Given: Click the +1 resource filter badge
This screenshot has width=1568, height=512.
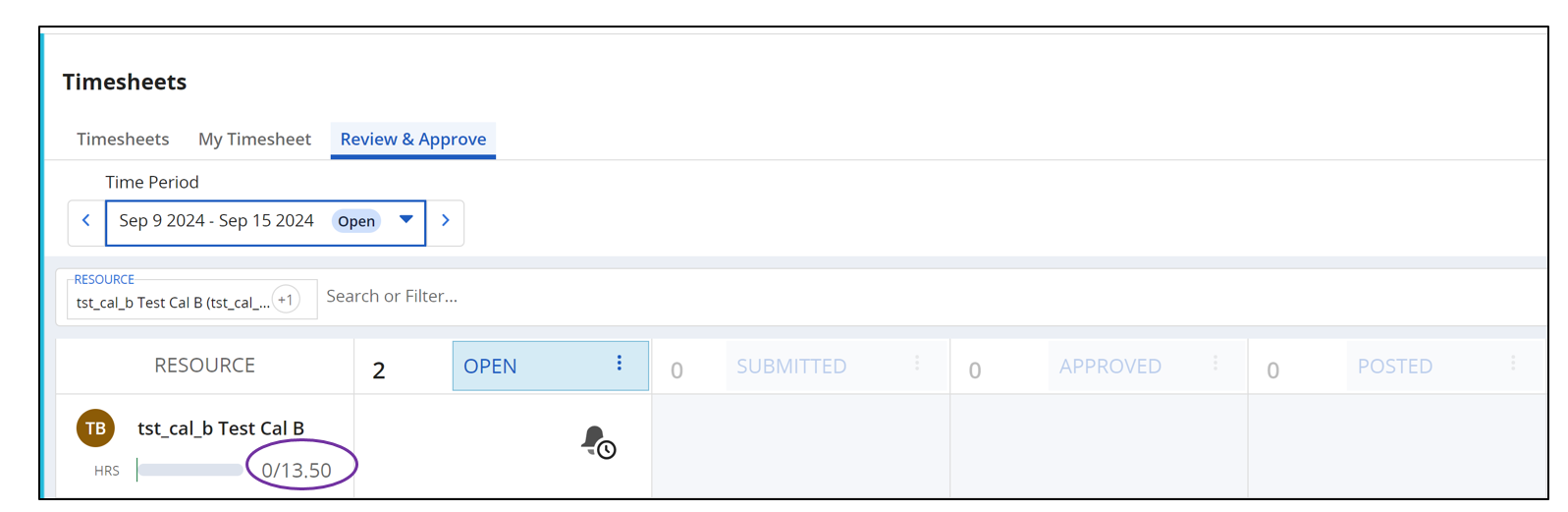Looking at the screenshot, I should (x=286, y=300).
